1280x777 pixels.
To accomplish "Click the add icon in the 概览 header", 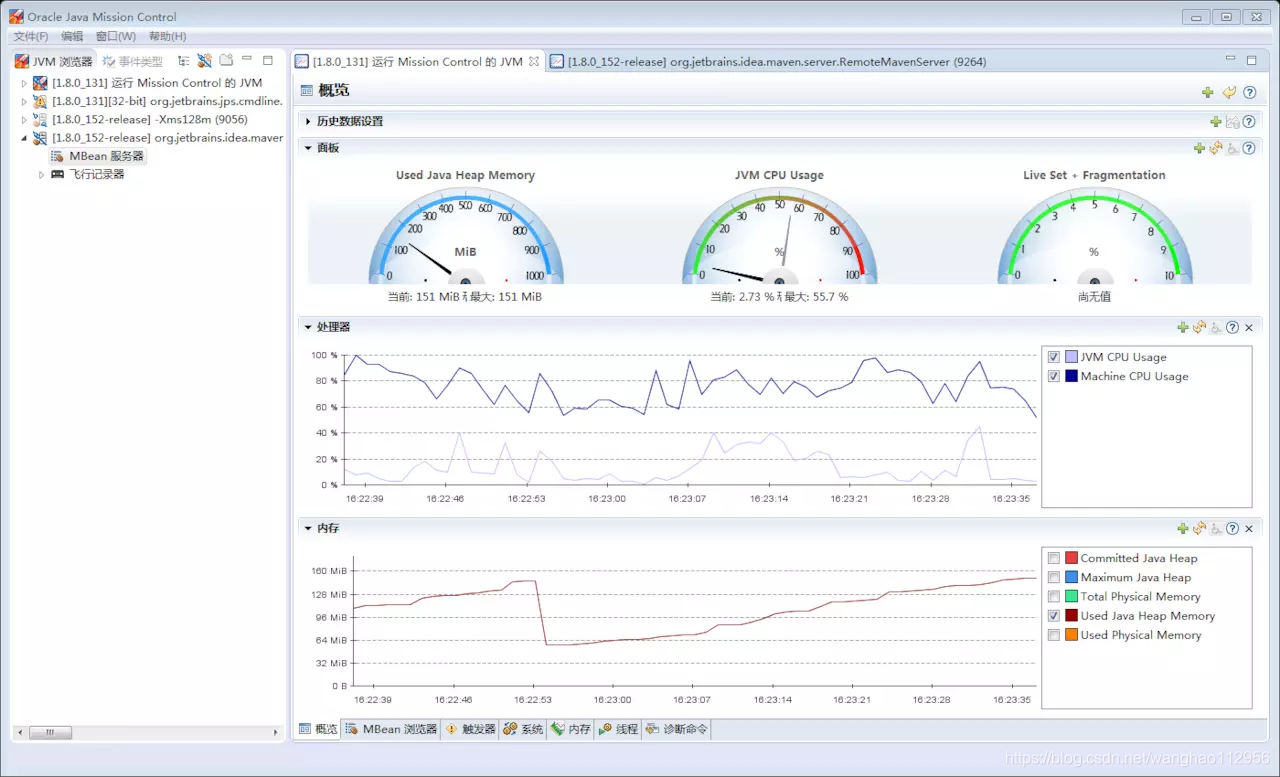I will (1208, 92).
